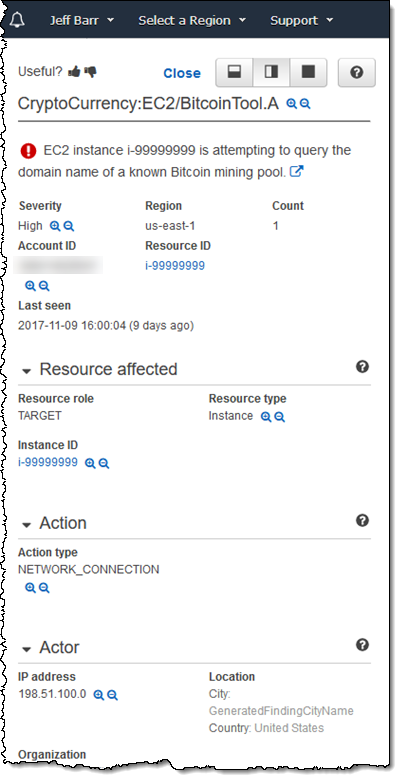Collapse the Action section

point(27,525)
